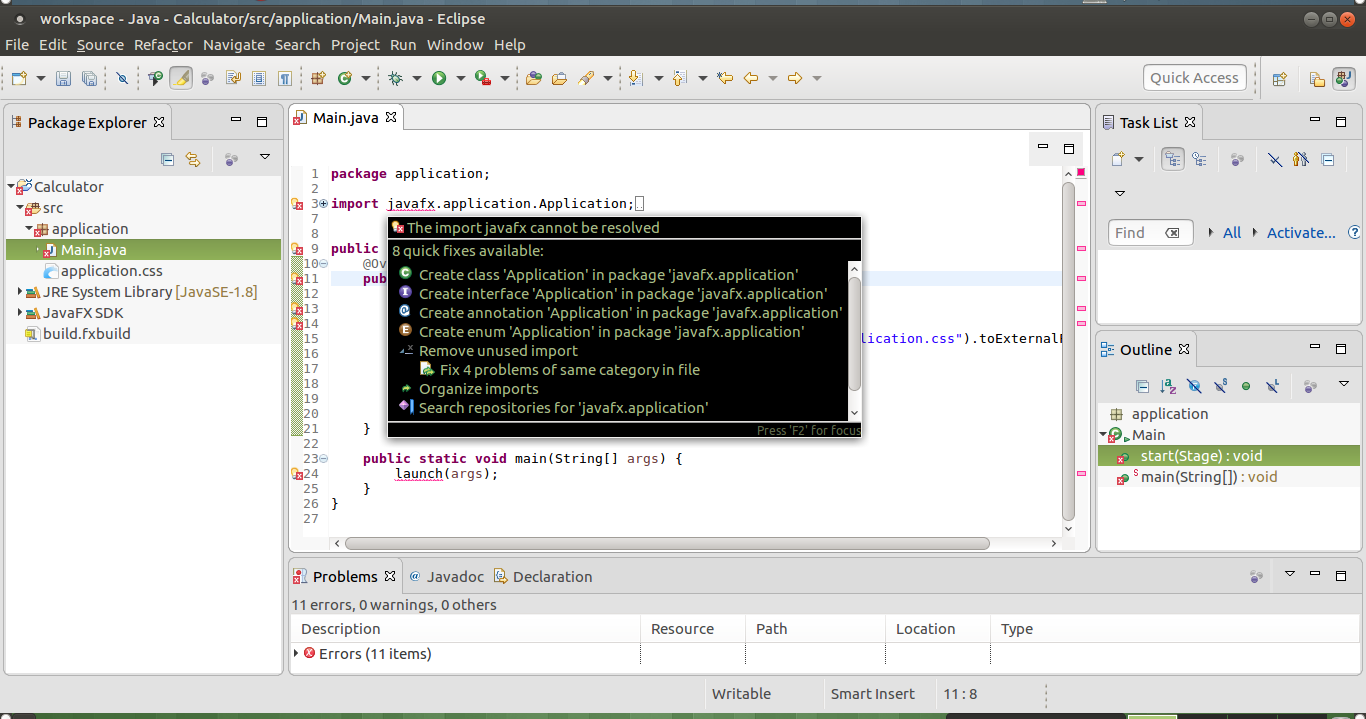Expand the JRE System Library node
This screenshot has height=719, width=1366.
20,292
